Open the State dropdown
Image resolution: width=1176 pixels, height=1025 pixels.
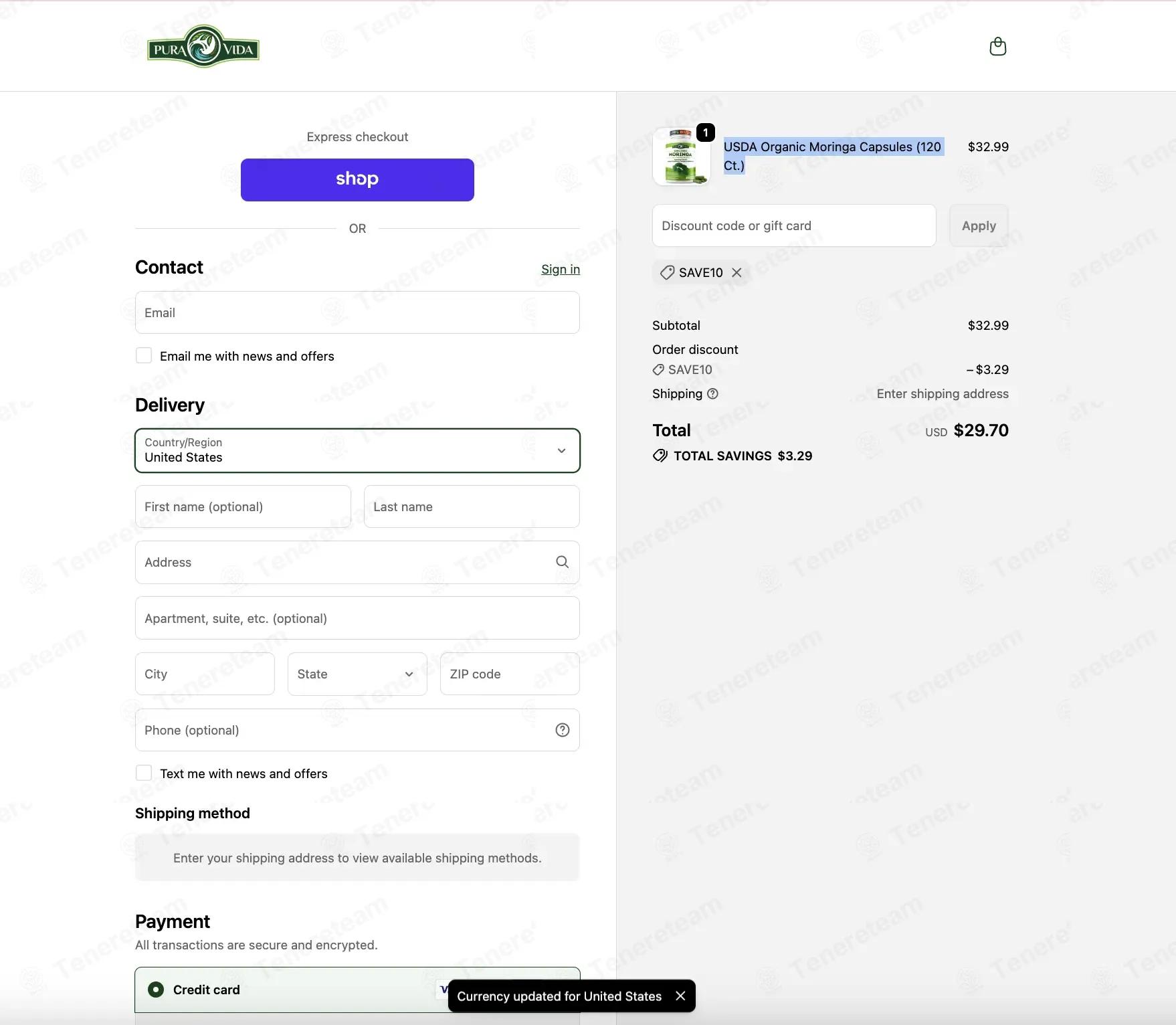[x=357, y=674]
